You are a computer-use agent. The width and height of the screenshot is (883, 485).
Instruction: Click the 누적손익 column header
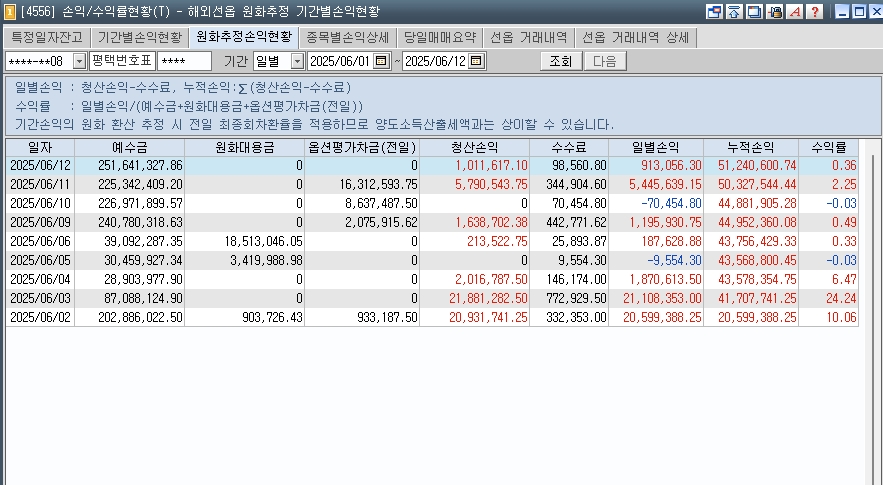pyautogui.click(x=751, y=148)
